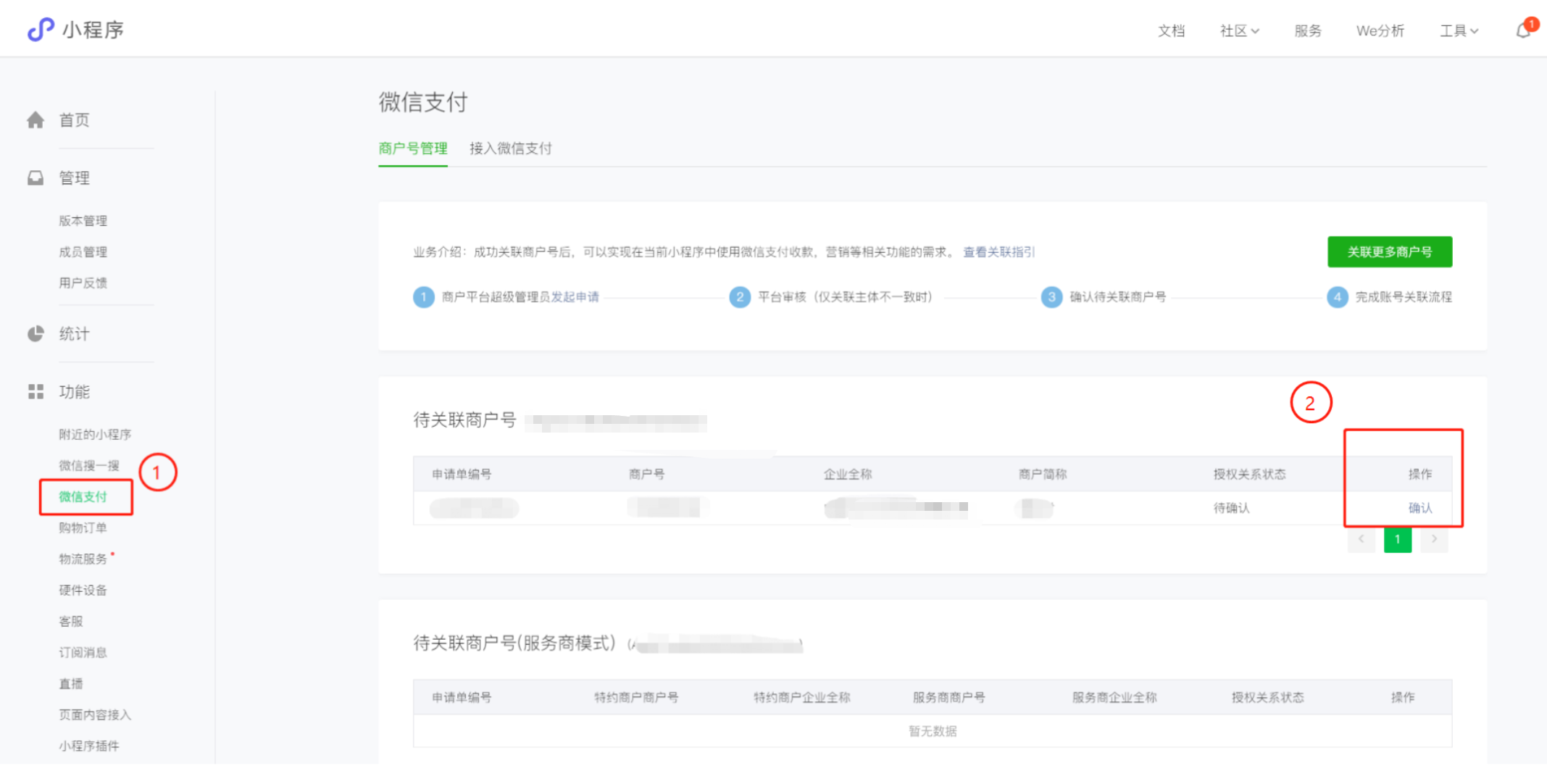Click the 统计 pie chart icon

tap(36, 333)
